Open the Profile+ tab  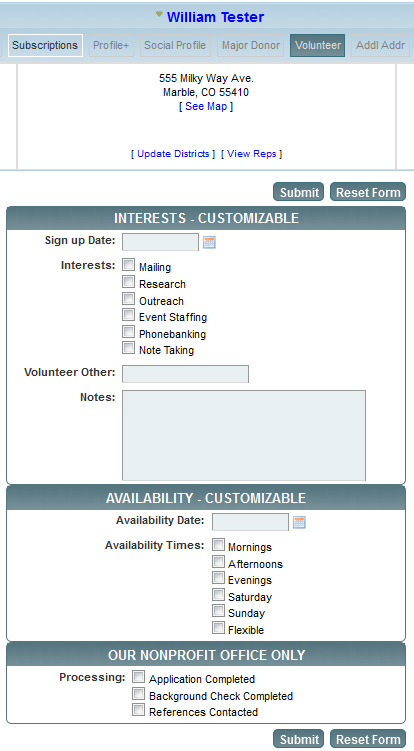(x=111, y=46)
